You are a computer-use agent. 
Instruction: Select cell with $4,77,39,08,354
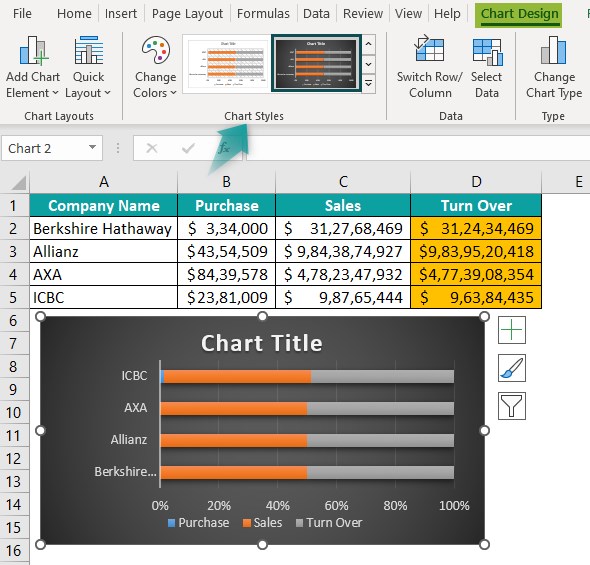(476, 274)
